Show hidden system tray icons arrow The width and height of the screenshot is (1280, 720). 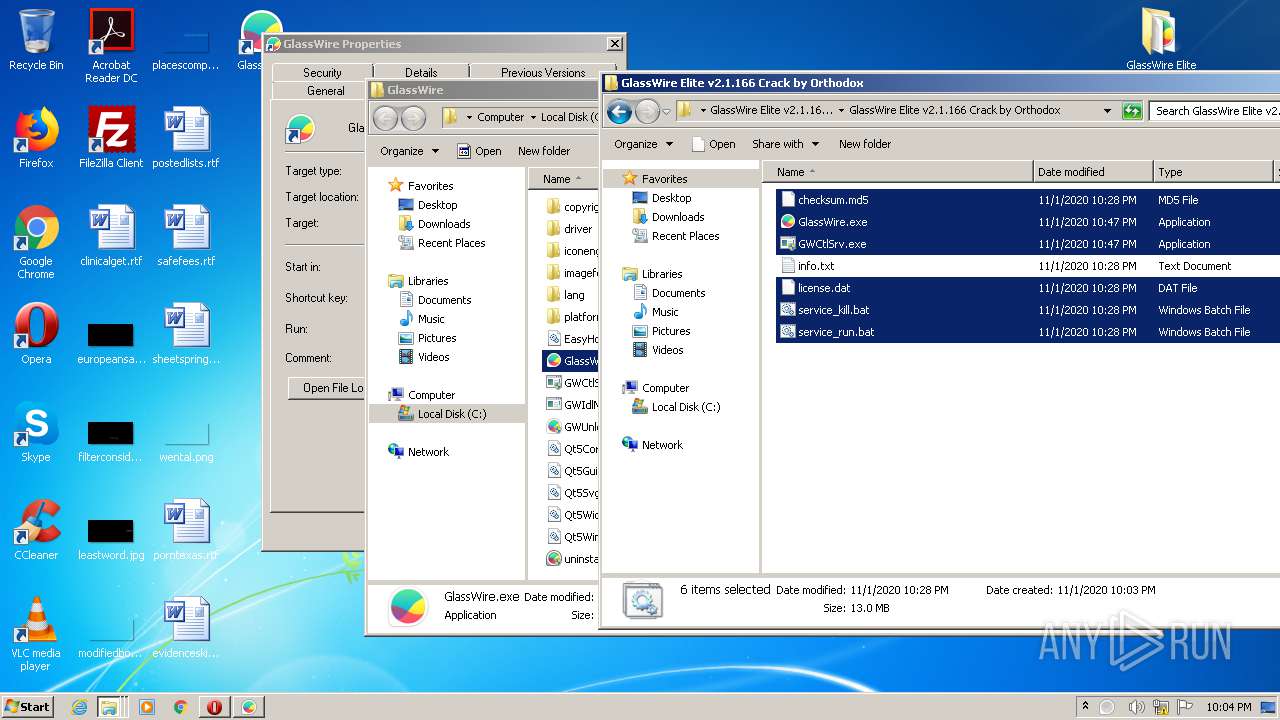click(x=1086, y=707)
